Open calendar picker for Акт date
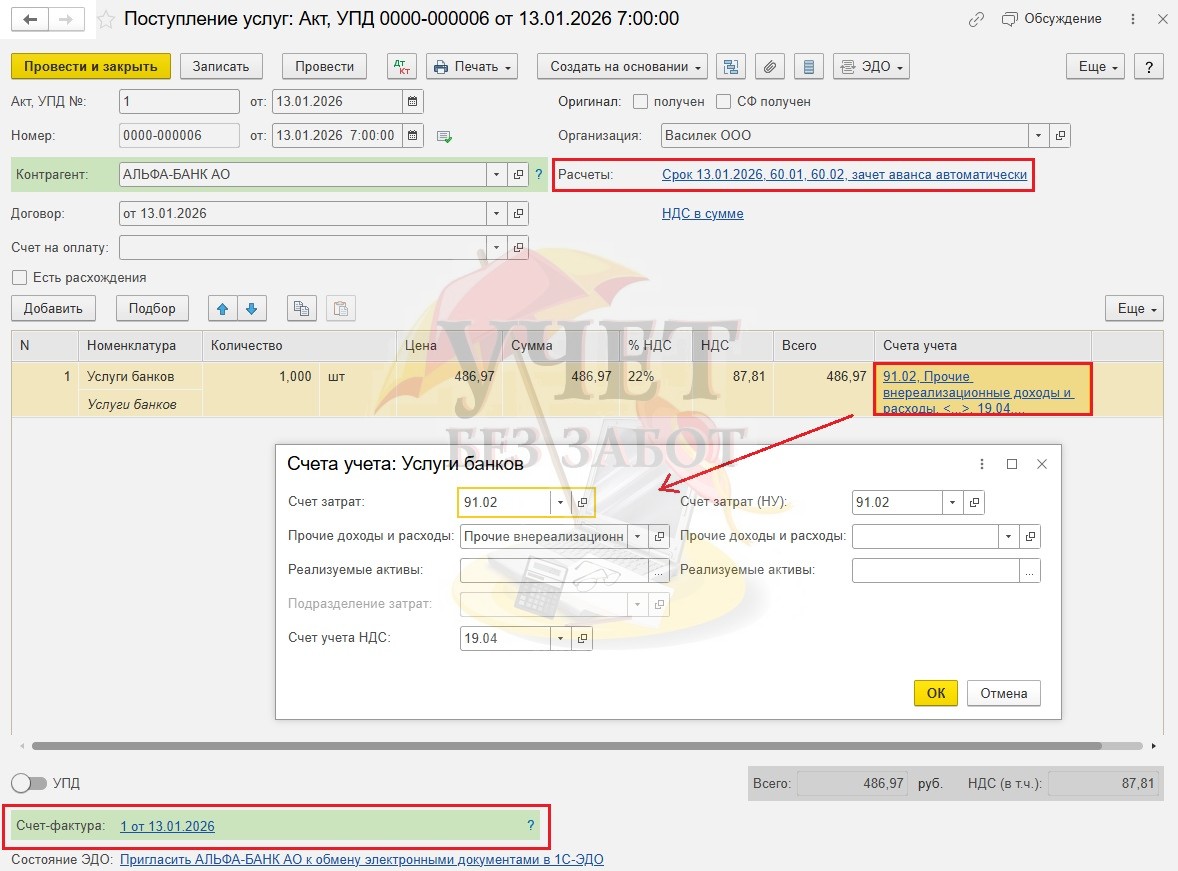 click(412, 102)
